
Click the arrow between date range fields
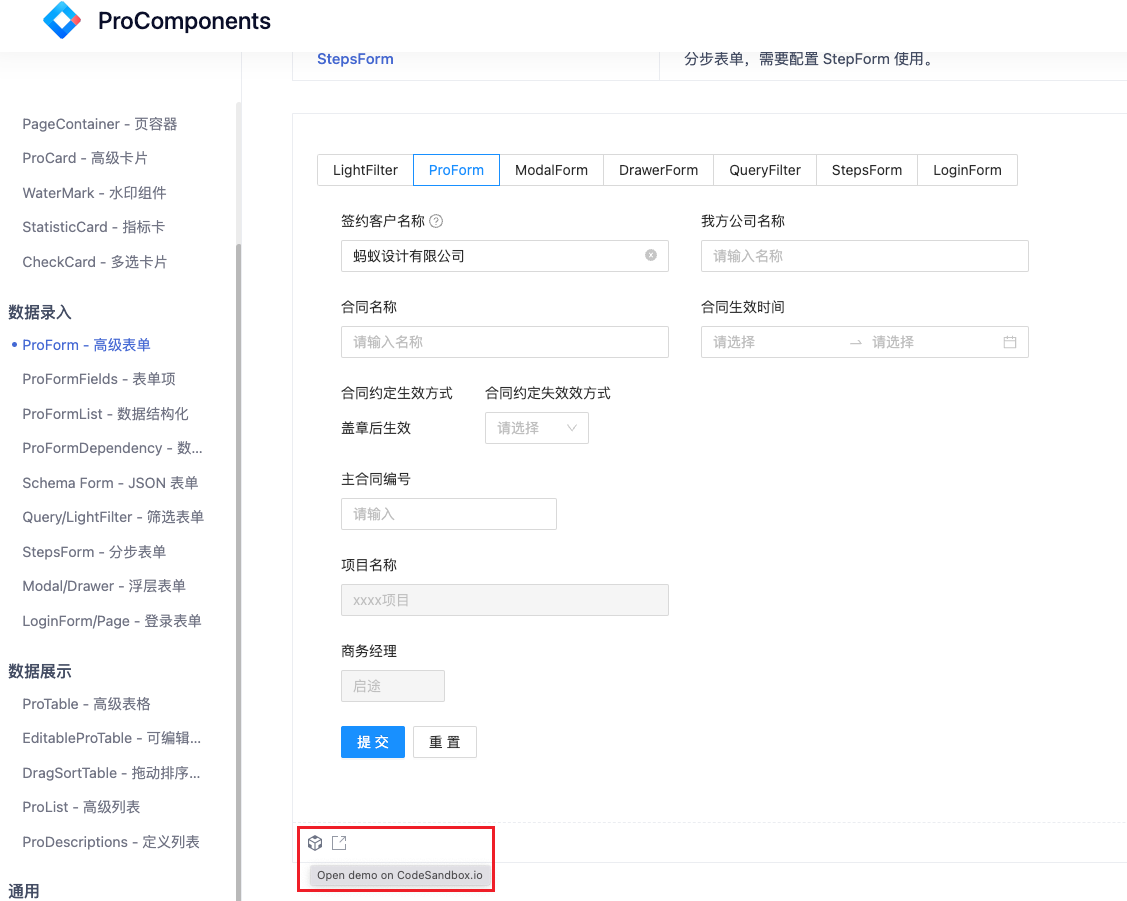[855, 342]
